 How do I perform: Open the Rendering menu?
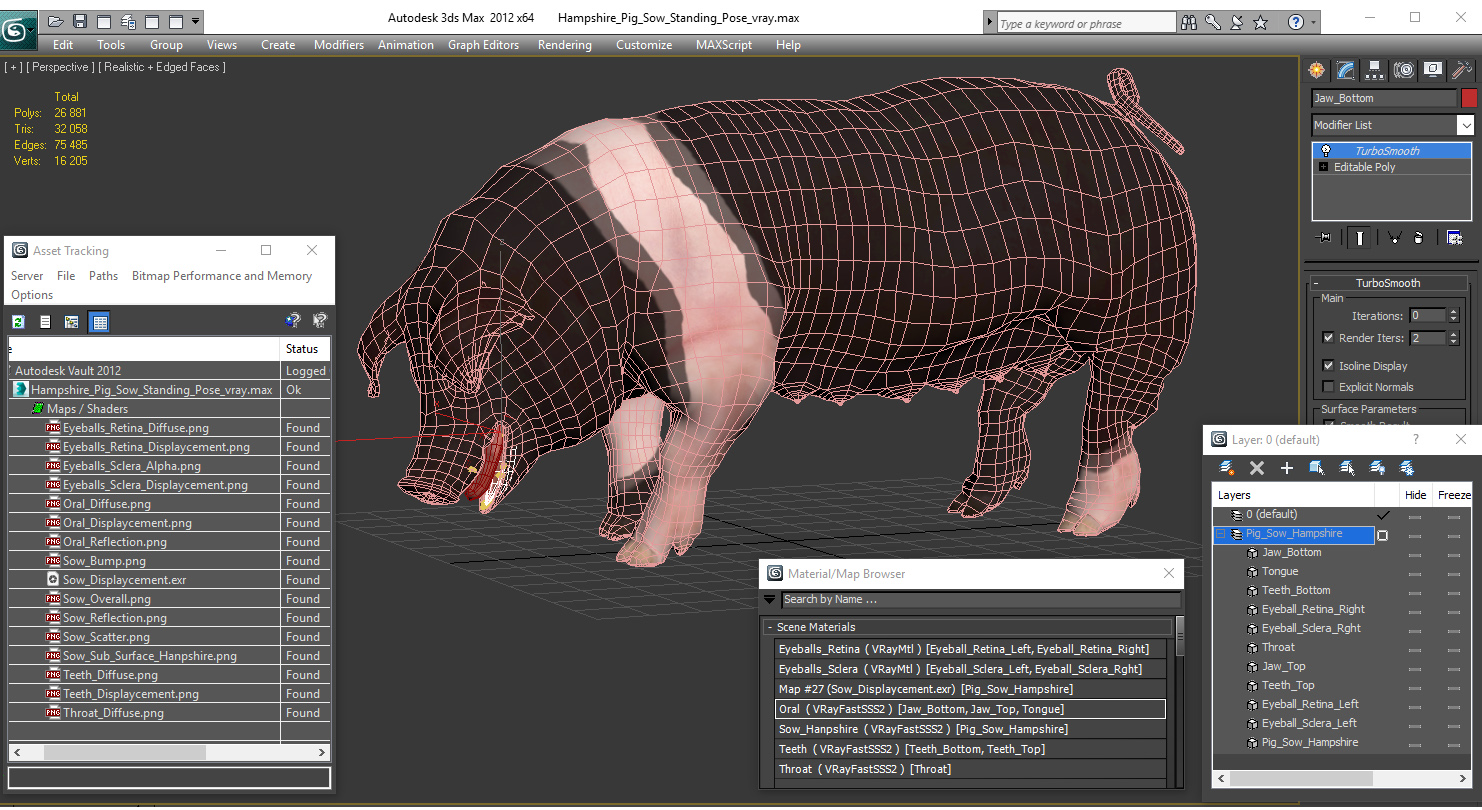(564, 45)
